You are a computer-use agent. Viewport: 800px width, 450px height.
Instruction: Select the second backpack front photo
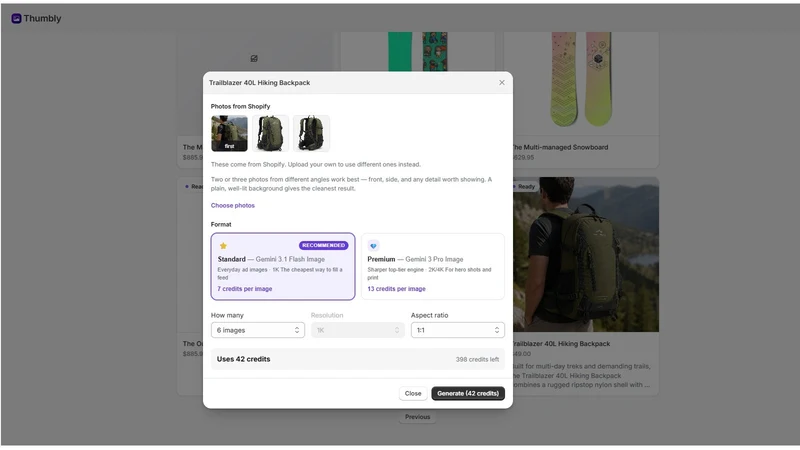click(270, 133)
